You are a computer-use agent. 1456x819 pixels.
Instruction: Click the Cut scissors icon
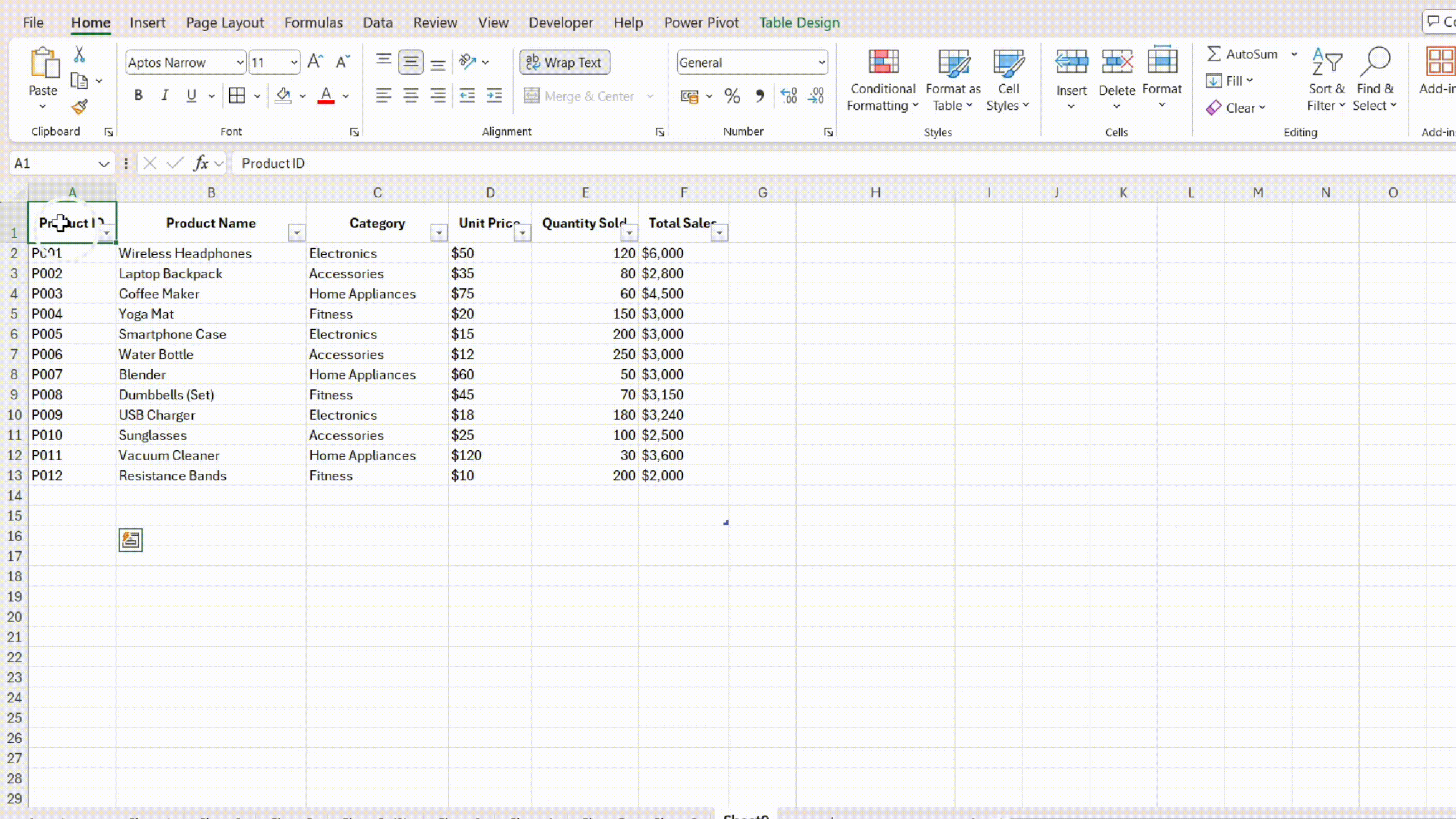pos(79,55)
